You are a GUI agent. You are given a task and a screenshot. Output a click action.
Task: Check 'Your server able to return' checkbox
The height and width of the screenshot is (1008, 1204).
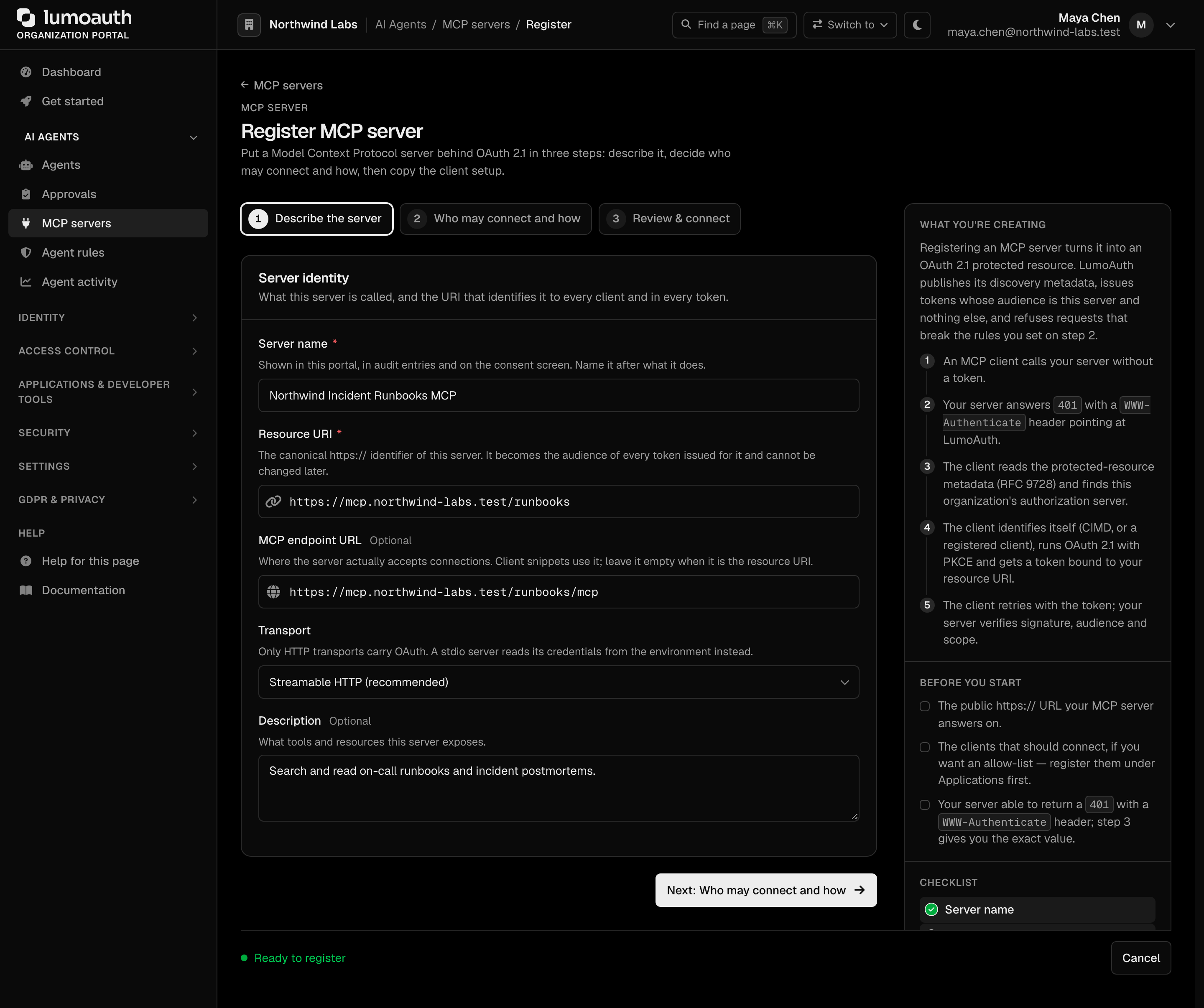coord(924,804)
